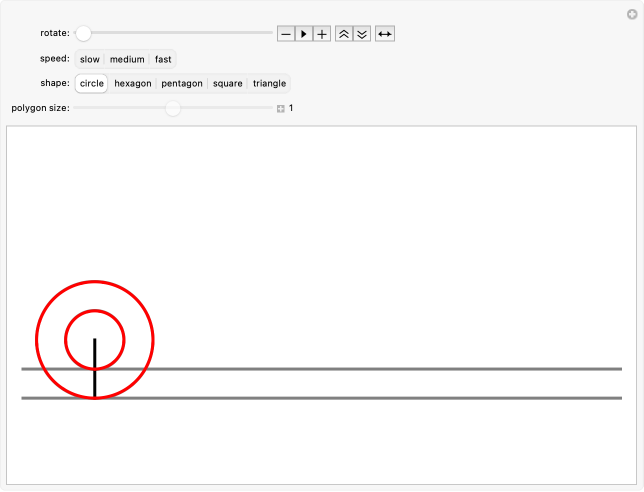
Task: Choose the pentagon shape
Action: point(182,84)
